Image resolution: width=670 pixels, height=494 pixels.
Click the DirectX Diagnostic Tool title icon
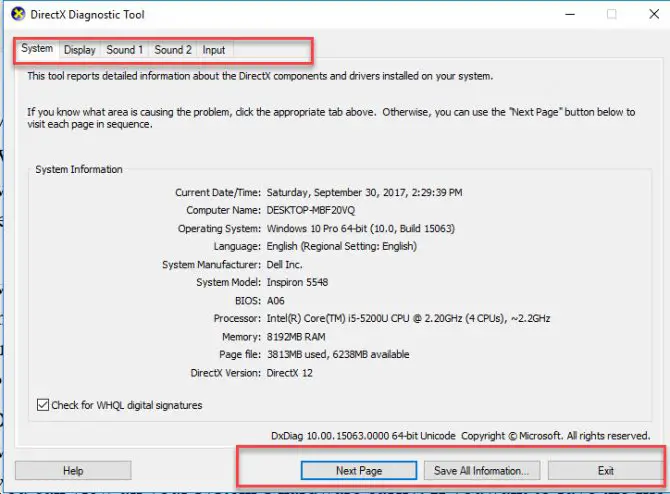point(18,14)
